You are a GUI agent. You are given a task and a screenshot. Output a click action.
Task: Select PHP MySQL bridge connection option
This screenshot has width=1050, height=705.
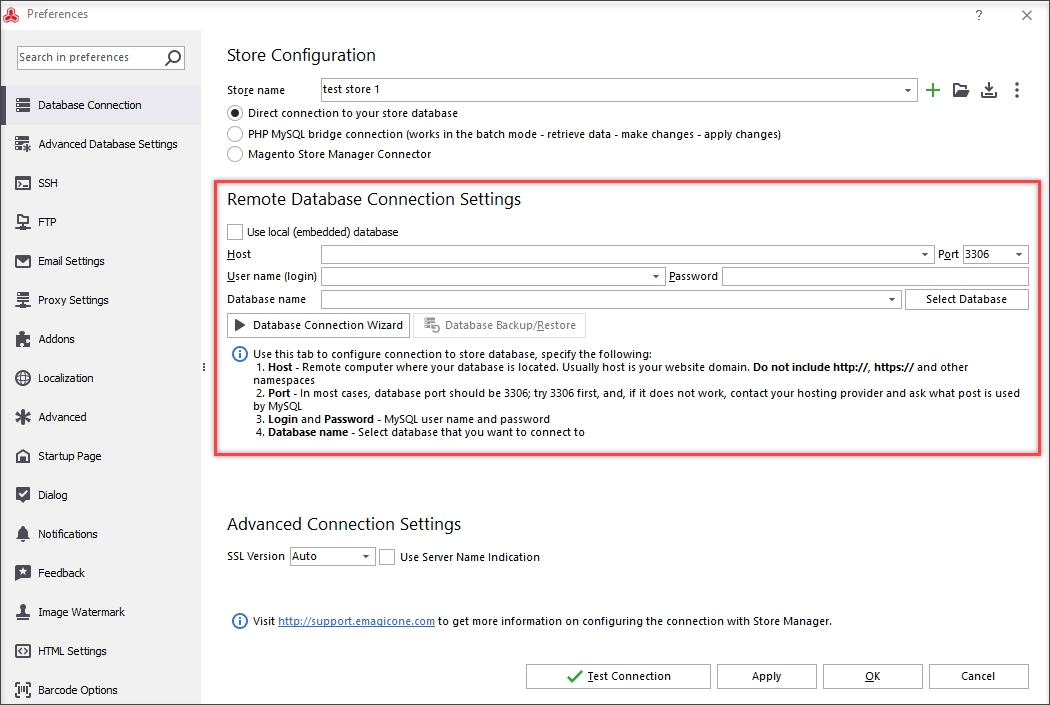pos(235,134)
